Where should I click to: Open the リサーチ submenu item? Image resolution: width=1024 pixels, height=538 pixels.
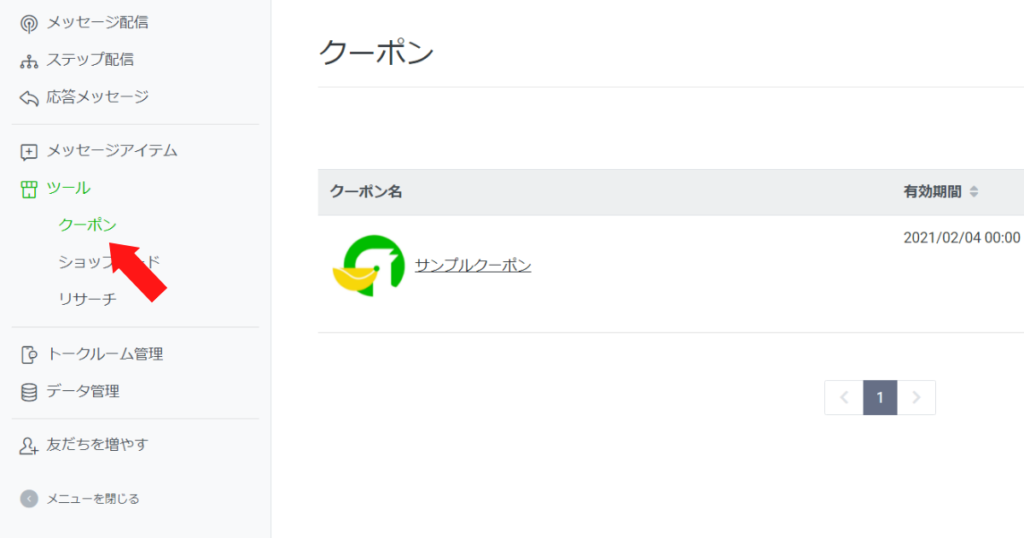pos(88,298)
